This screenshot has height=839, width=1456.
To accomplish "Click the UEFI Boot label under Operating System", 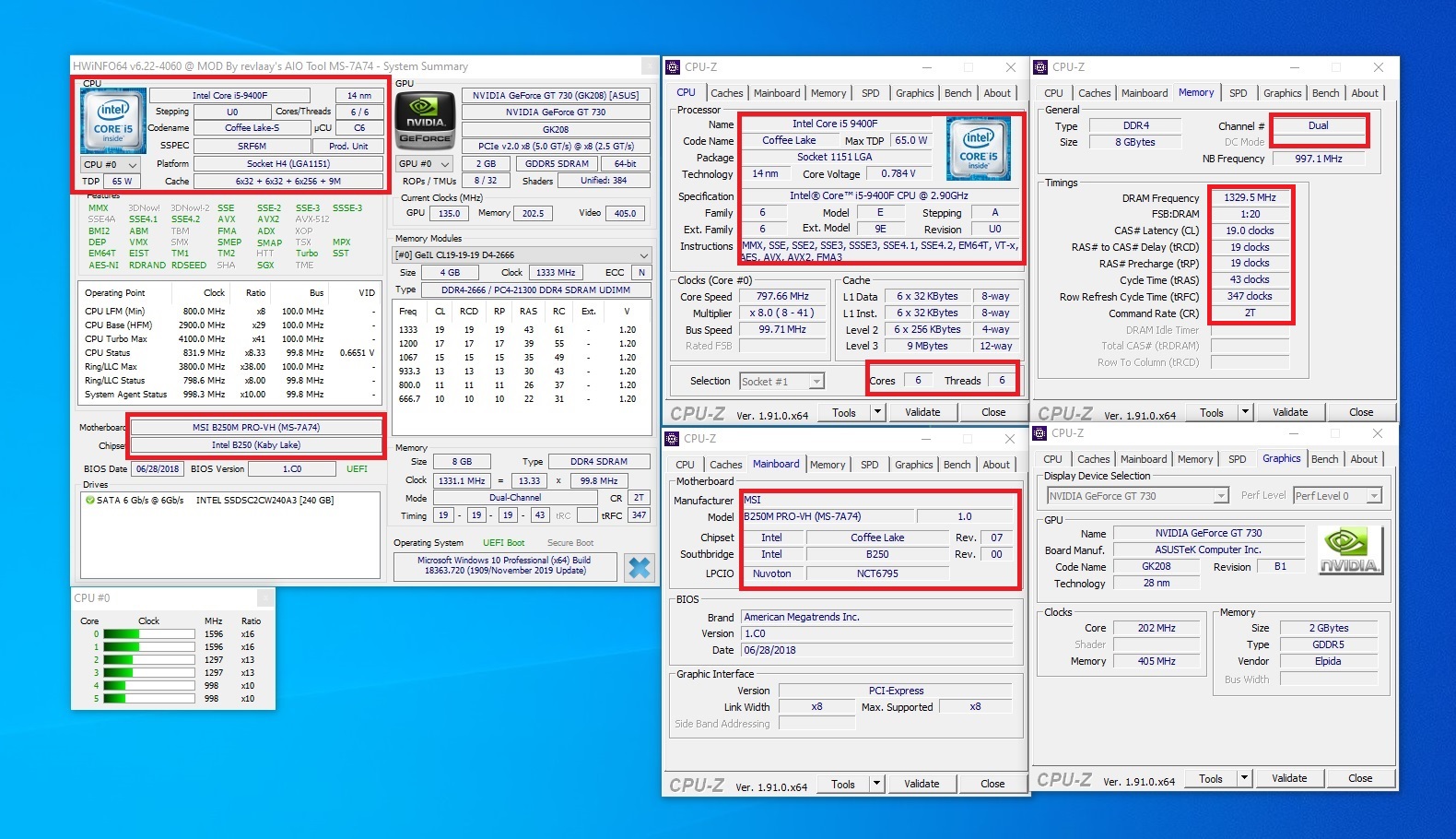I will click(x=503, y=543).
